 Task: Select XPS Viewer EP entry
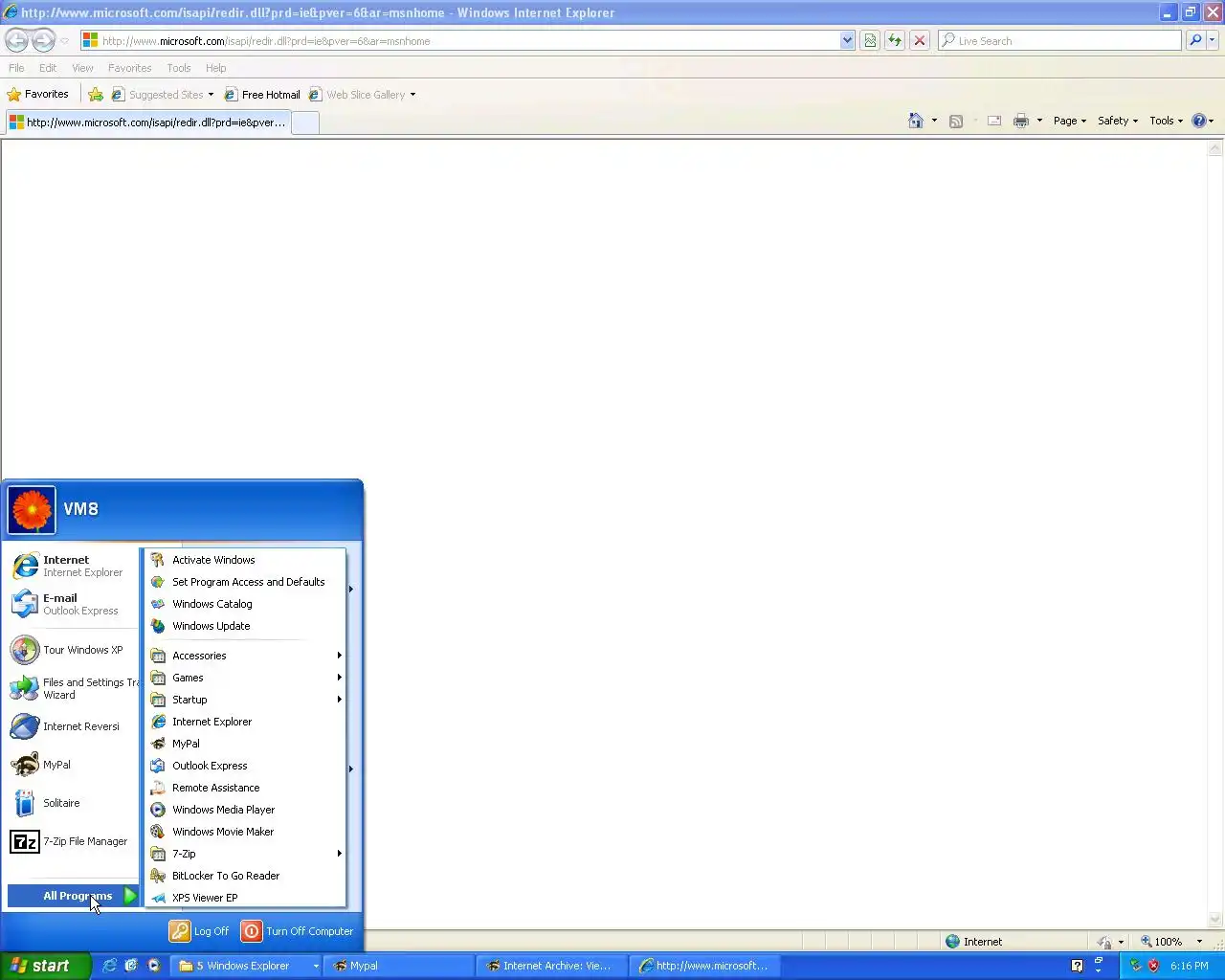click(x=246, y=898)
